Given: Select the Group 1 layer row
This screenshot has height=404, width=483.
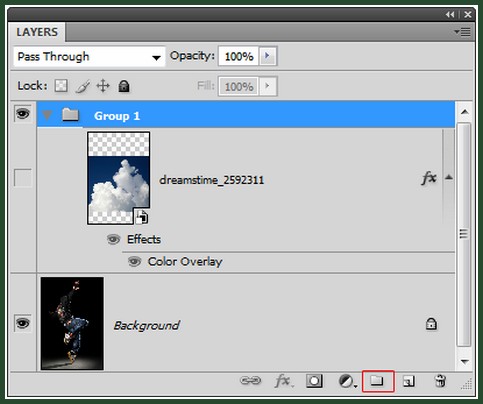Looking at the screenshot, I should tap(246, 115).
